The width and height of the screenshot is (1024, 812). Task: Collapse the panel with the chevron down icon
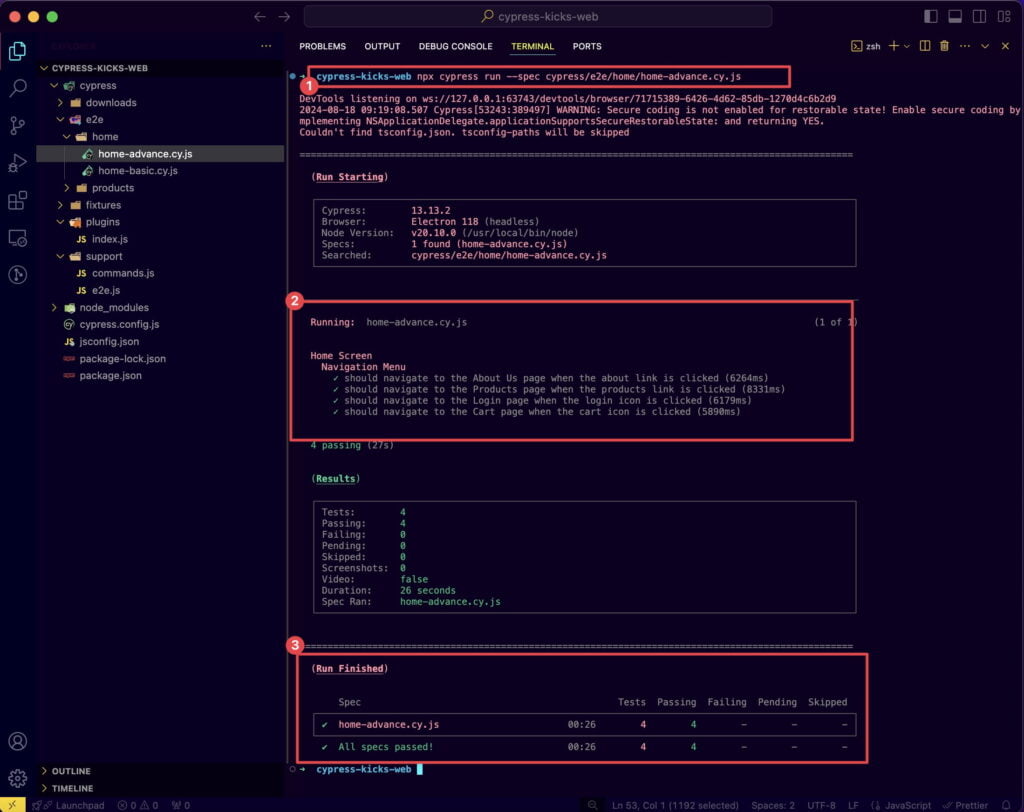pos(985,46)
